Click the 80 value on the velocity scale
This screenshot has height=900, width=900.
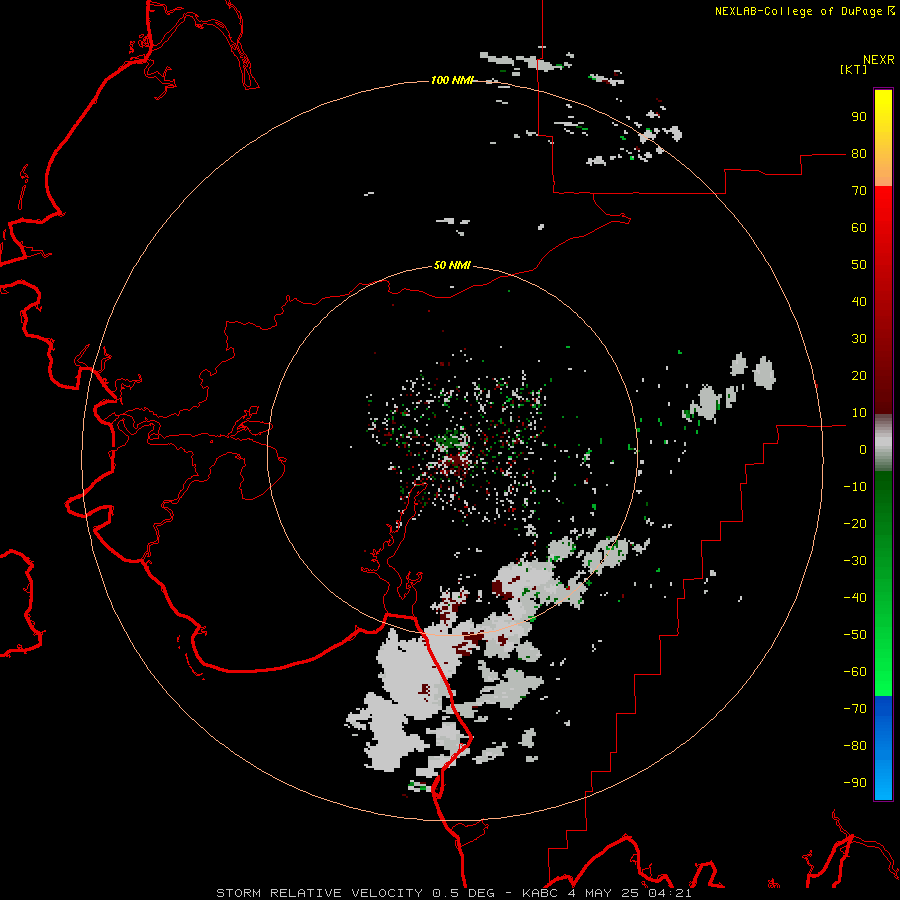pos(859,154)
